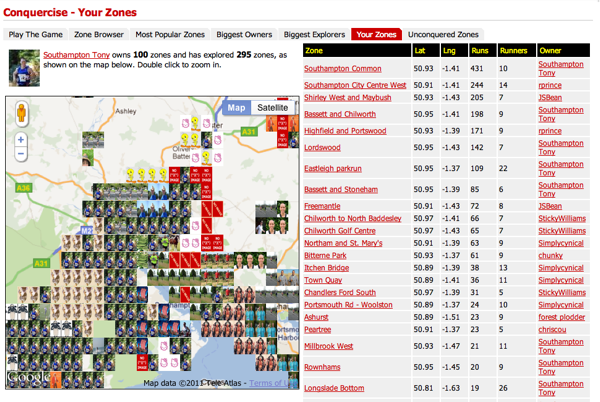Open Southampton City Centre West zone
Screen dimensions: 600x402
(355, 85)
